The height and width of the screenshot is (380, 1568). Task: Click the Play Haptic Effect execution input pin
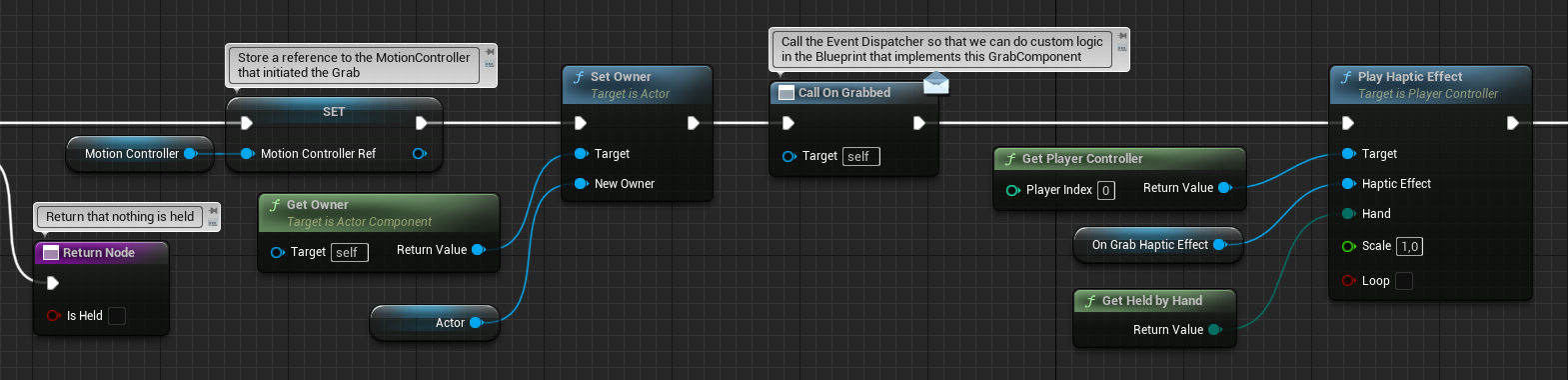[x=1348, y=123]
